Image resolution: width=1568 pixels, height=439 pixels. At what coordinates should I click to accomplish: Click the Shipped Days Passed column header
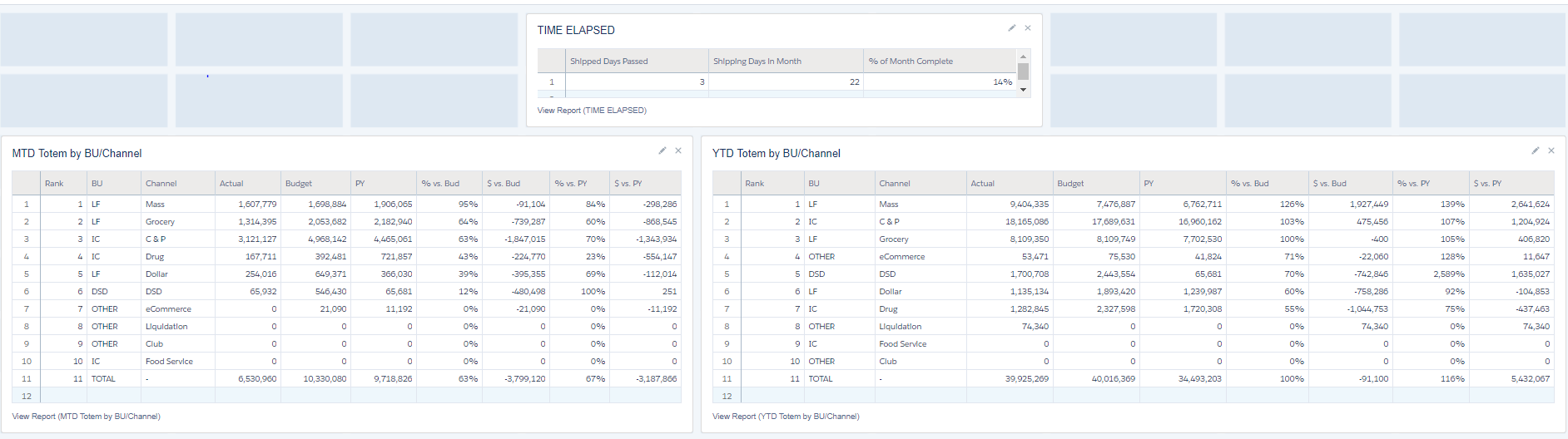pyautogui.click(x=608, y=62)
